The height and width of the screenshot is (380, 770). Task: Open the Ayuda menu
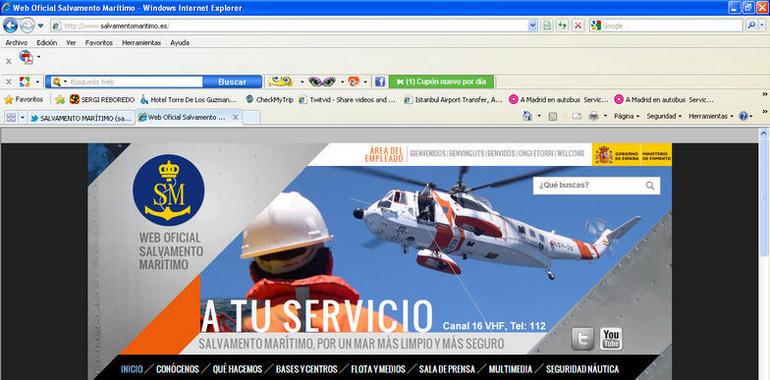pos(180,43)
